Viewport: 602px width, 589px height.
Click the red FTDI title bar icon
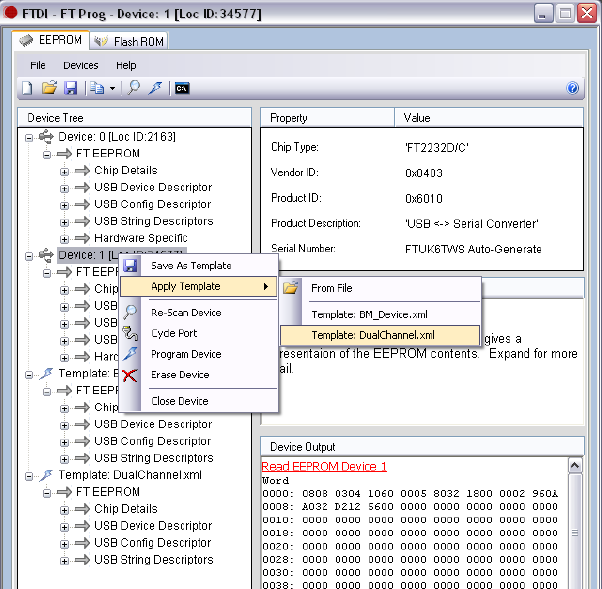(x=11, y=13)
